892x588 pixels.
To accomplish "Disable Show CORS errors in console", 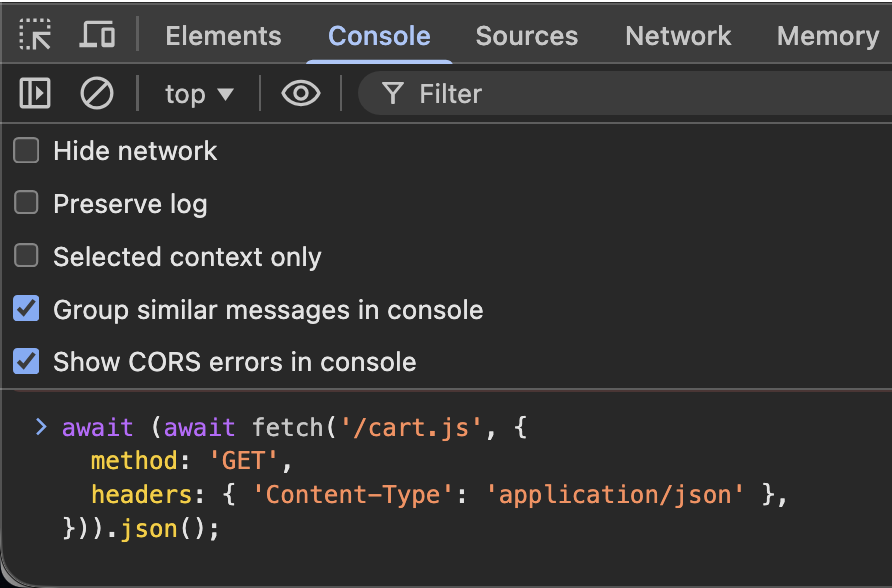I will click(x=26, y=361).
